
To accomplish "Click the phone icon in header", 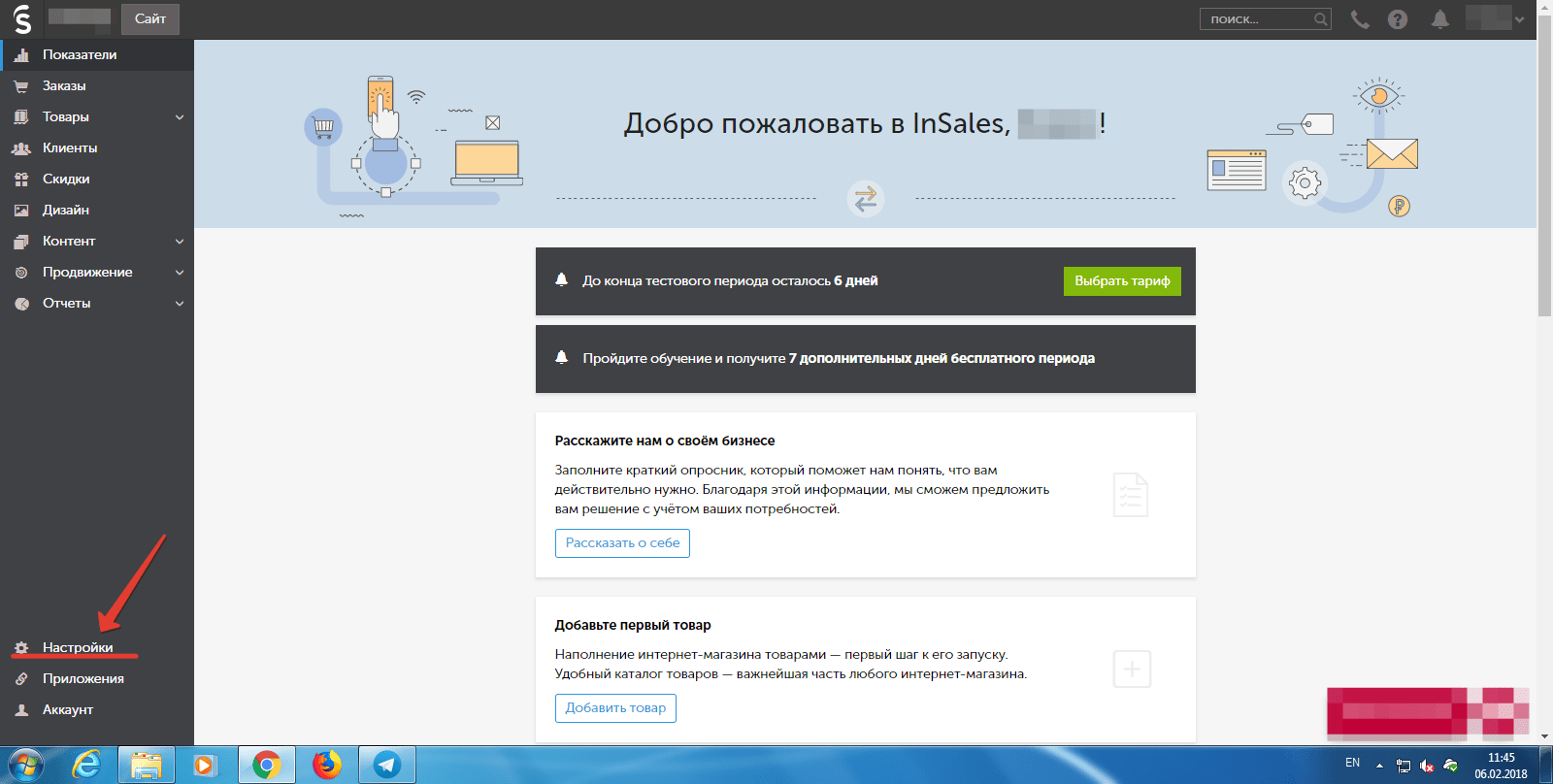I will [1360, 19].
